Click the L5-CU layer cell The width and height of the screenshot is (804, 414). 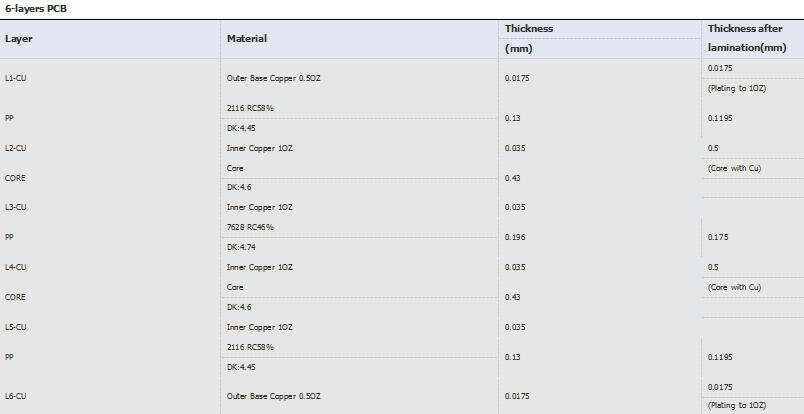[15, 327]
